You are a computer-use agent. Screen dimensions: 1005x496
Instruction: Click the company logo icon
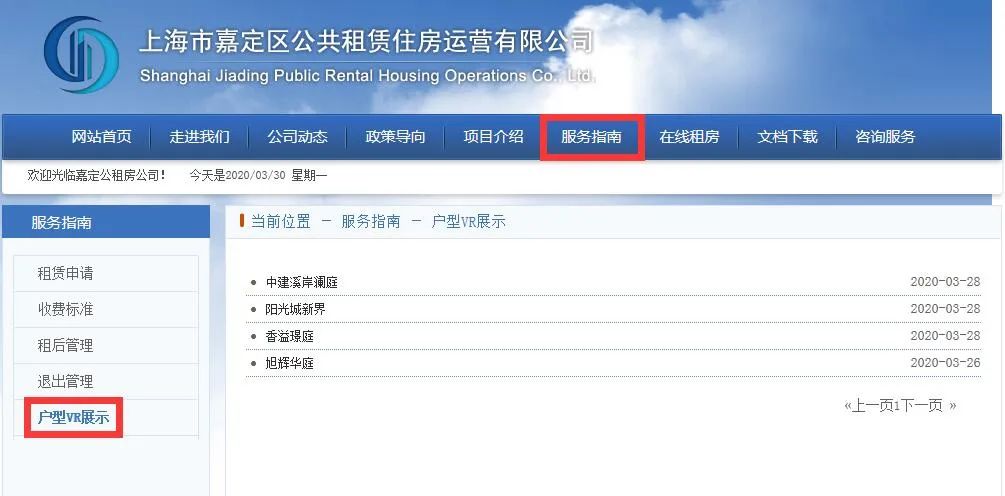pyautogui.click(x=81, y=54)
